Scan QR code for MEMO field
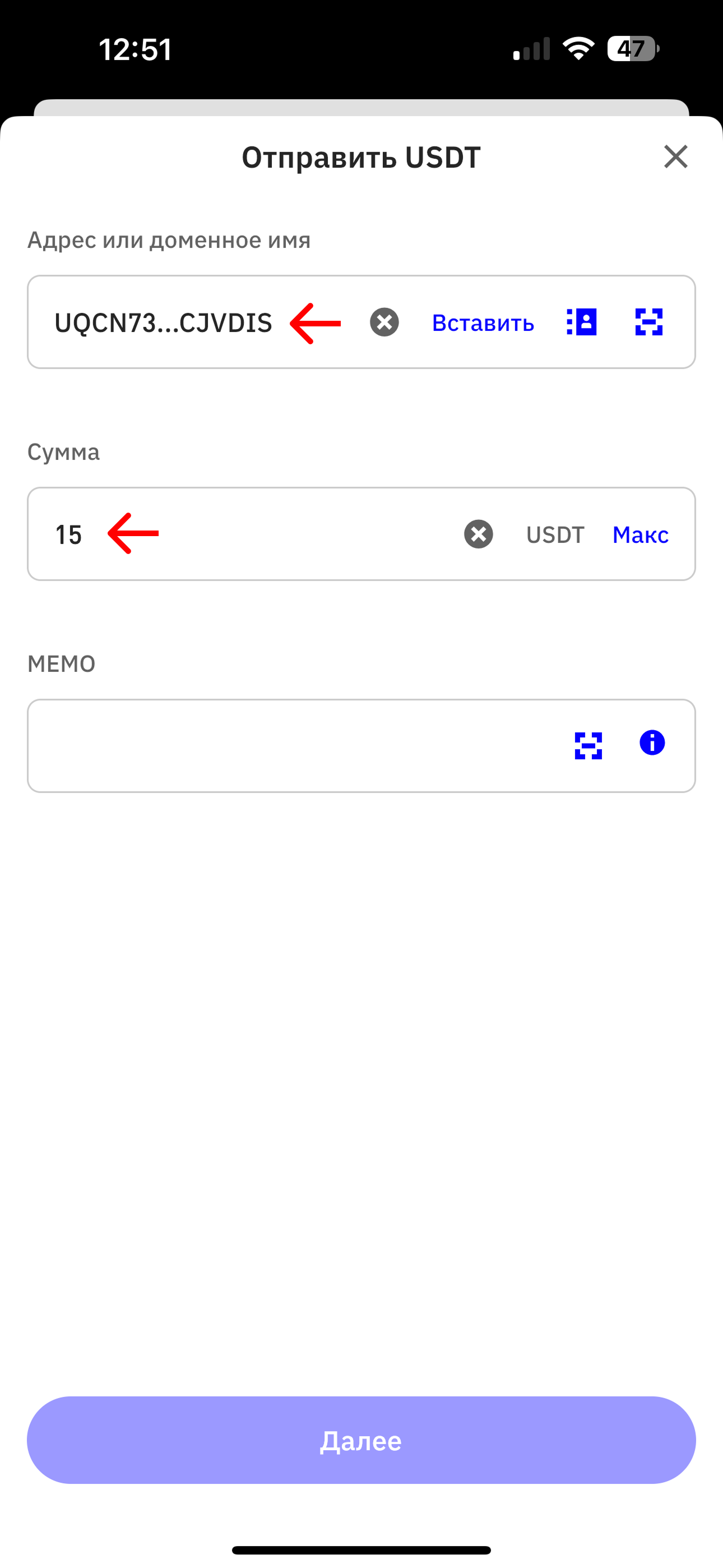This screenshot has height=1568, width=723. (x=588, y=746)
